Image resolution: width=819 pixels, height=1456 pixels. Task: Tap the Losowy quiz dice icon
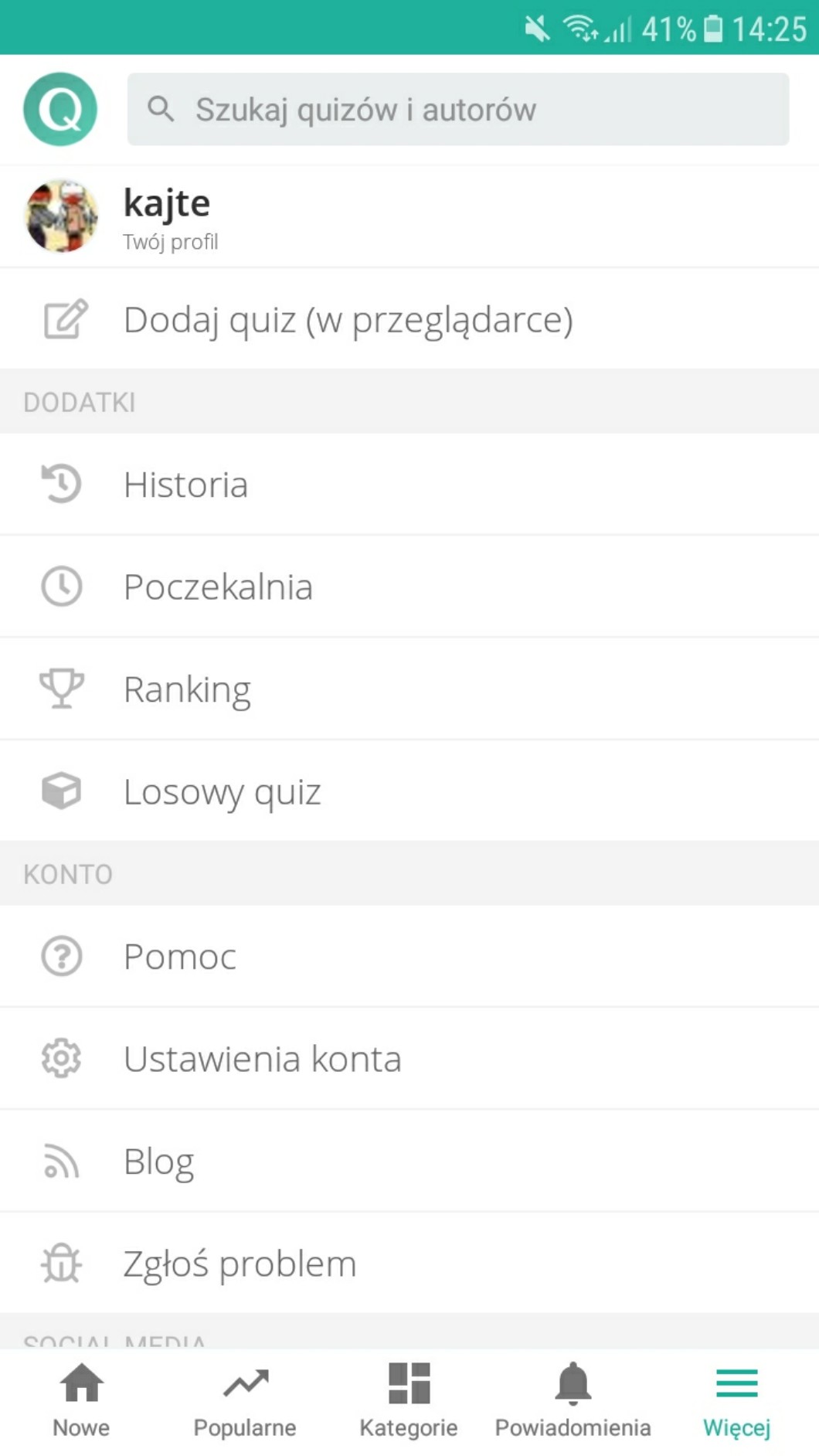pos(61,791)
